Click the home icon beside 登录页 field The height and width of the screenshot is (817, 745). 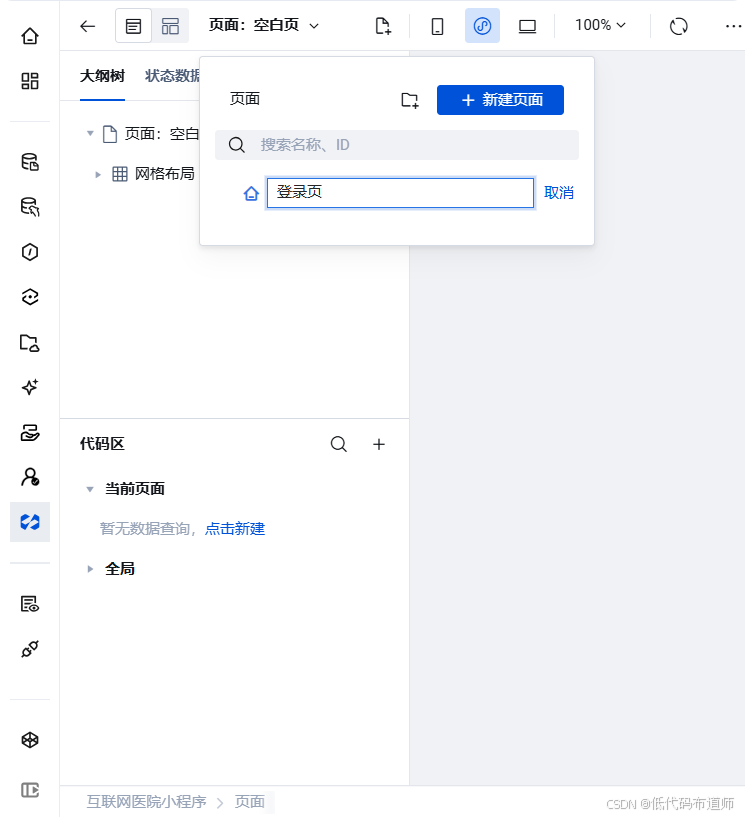click(x=251, y=193)
